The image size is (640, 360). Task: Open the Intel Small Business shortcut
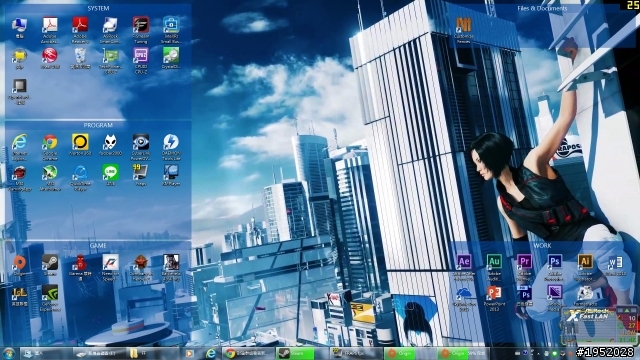pyautogui.click(x=171, y=30)
